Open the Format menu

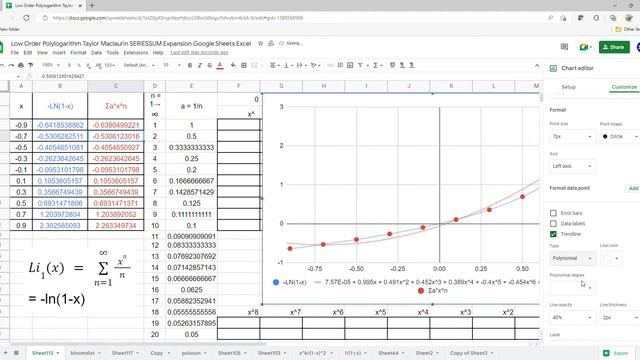(78, 53)
